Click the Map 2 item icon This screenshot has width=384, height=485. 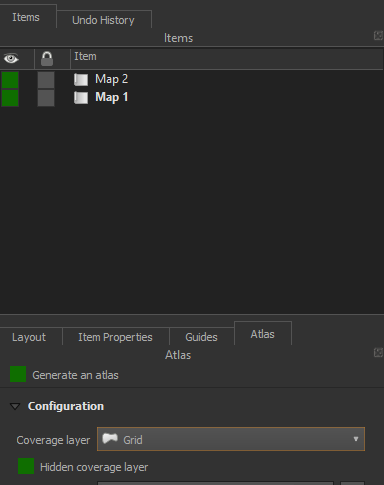click(x=81, y=80)
